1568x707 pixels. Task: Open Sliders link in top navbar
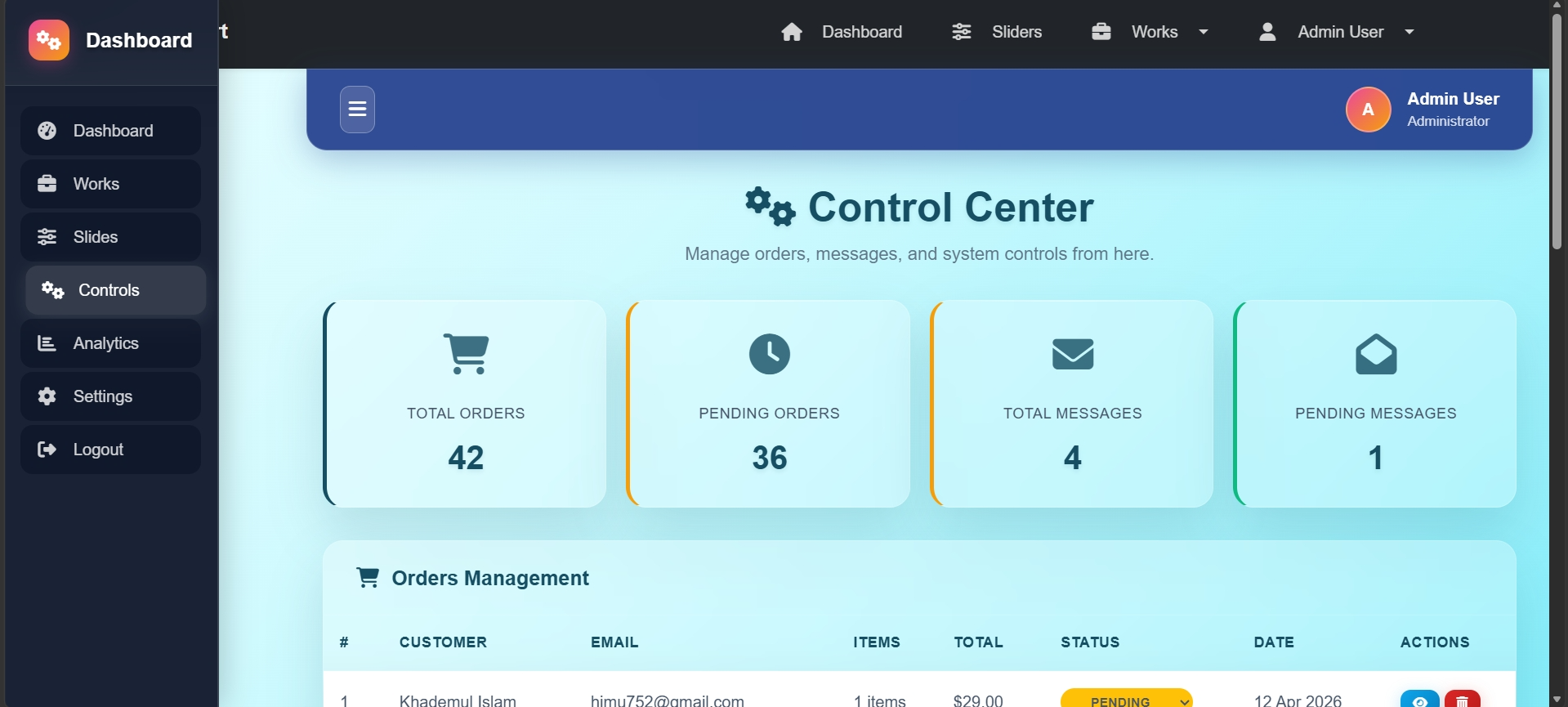[1016, 32]
